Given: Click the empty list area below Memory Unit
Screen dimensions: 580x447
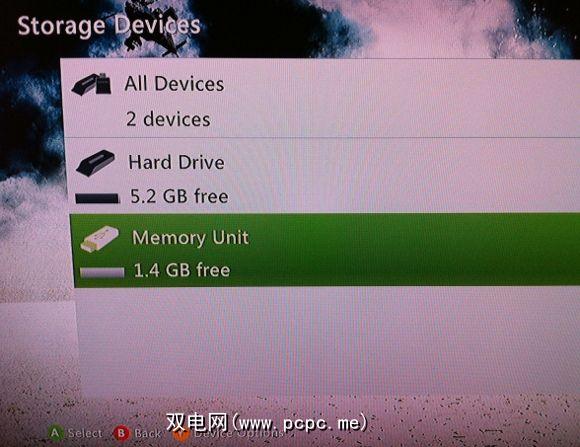Looking at the screenshot, I should [327, 344].
